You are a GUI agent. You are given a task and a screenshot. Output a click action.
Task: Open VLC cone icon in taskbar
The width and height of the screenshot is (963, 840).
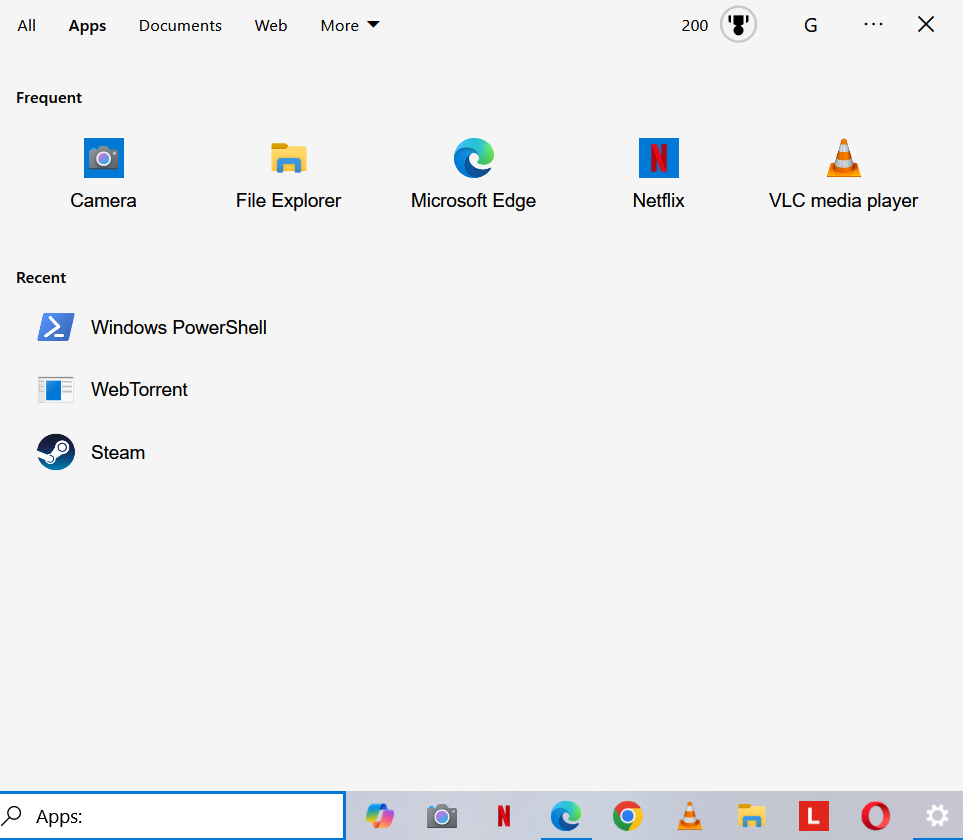tap(690, 816)
